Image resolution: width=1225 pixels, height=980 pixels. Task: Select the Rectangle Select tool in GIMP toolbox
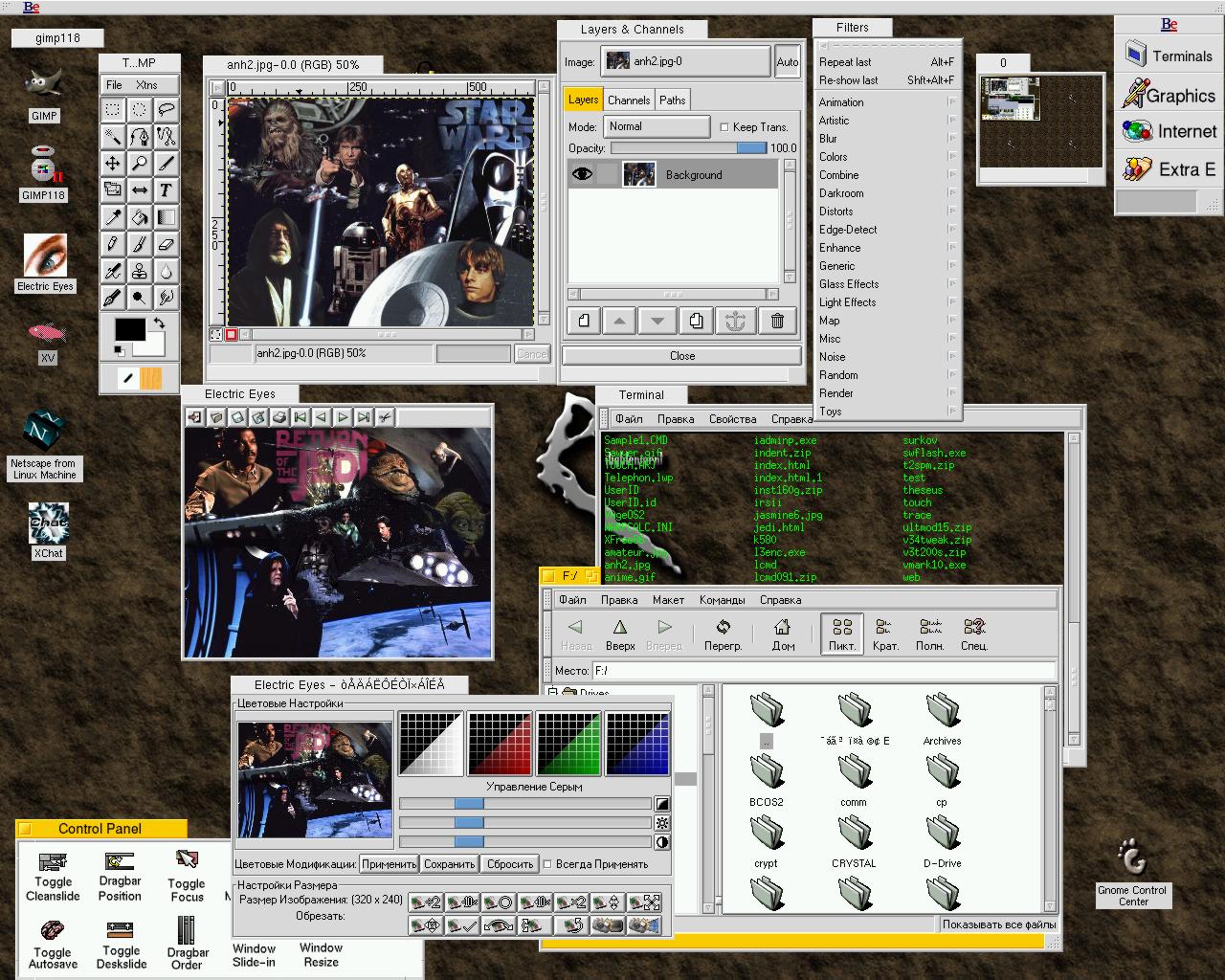(x=113, y=110)
